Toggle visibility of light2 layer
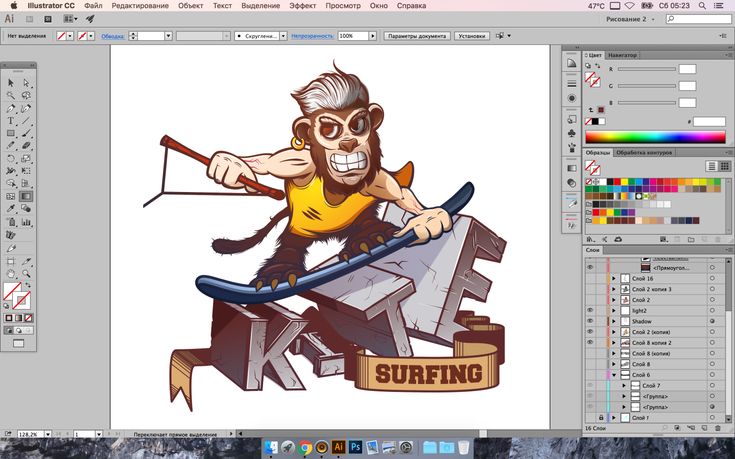This screenshot has height=459, width=735. [590, 310]
